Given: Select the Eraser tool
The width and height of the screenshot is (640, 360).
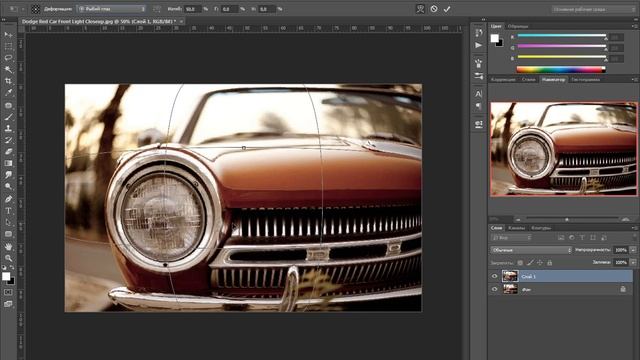Looking at the screenshot, I should click(8, 151).
